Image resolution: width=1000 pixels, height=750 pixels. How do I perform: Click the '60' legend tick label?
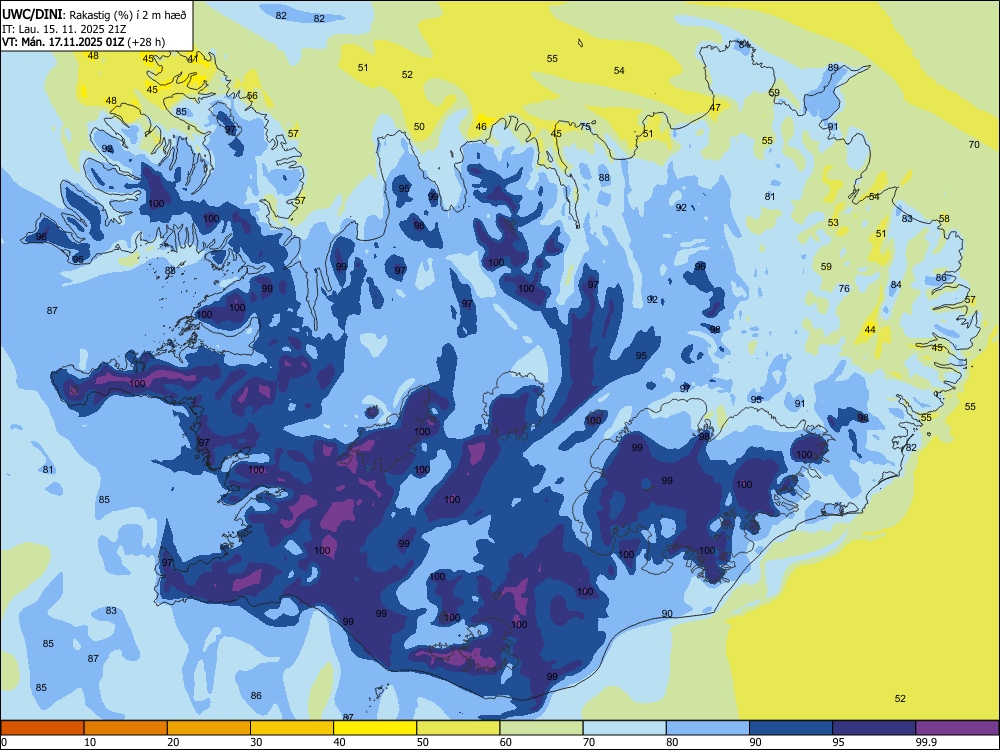[x=506, y=742]
